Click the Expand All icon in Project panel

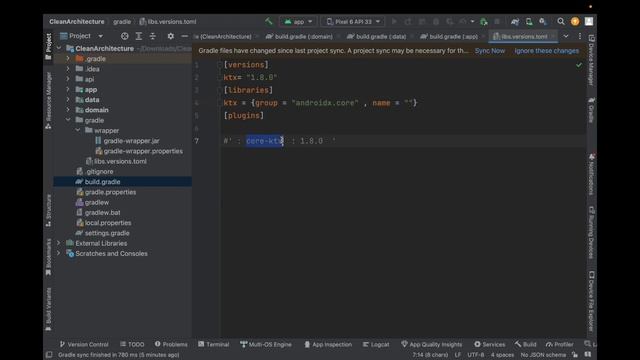coord(139,36)
